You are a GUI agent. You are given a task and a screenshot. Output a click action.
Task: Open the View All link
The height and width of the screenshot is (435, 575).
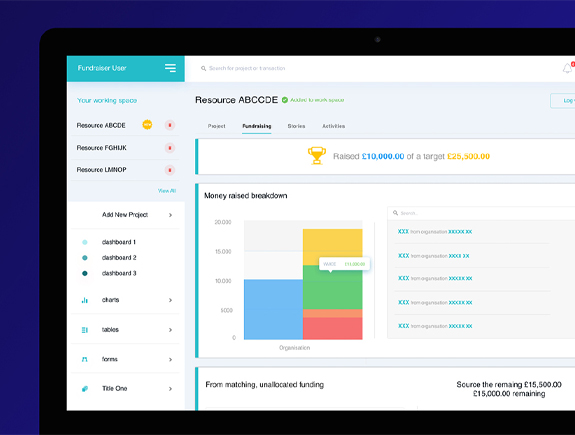[167, 191]
